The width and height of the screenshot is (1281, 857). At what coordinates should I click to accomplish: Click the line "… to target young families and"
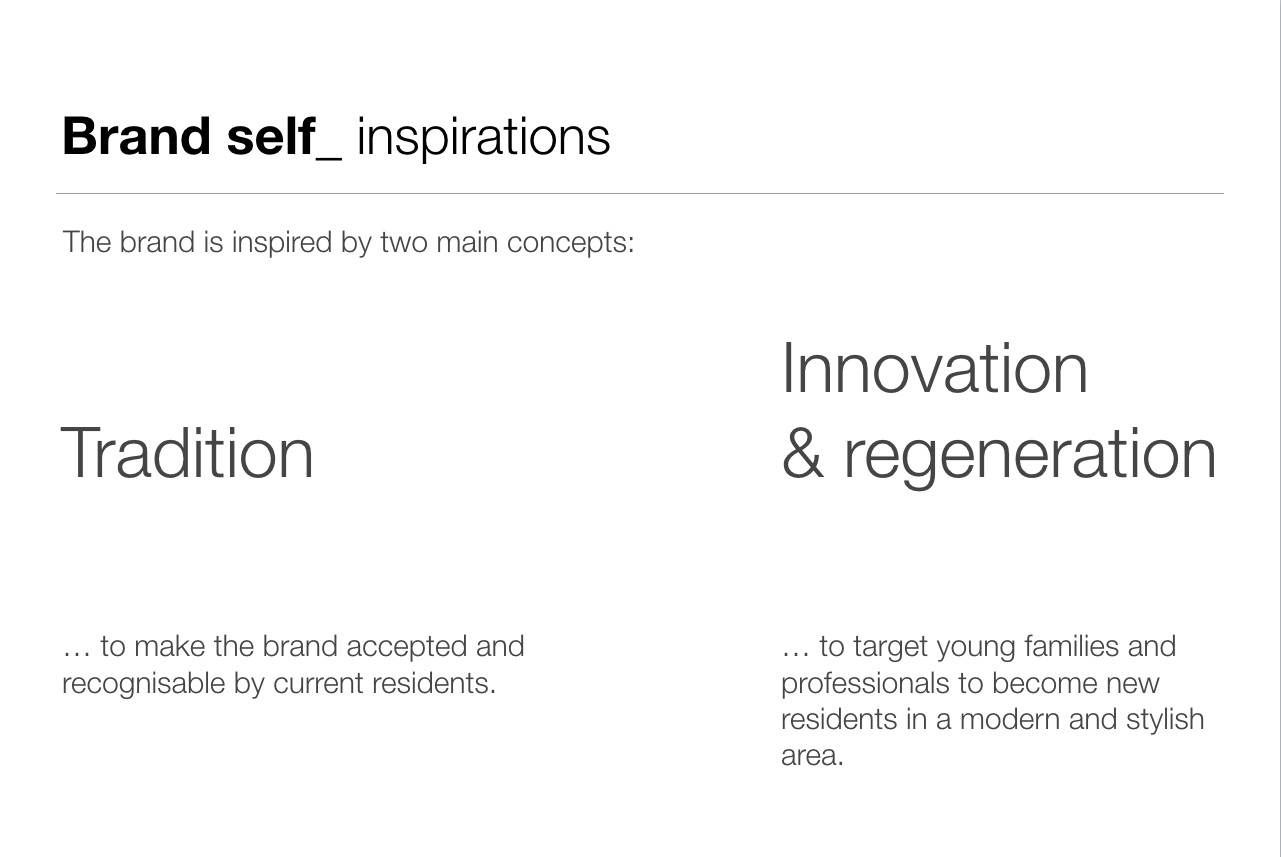click(x=978, y=646)
